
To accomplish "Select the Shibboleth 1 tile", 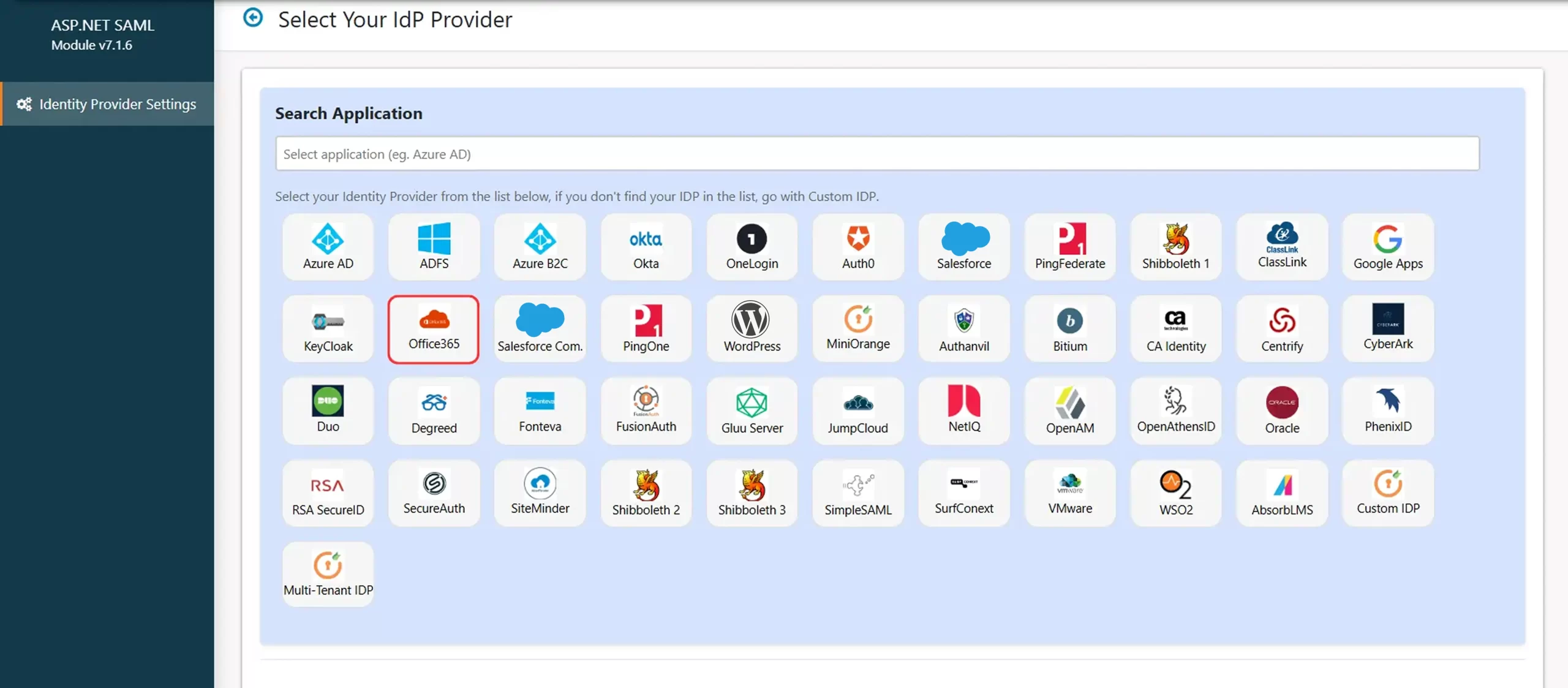I will coord(1175,247).
